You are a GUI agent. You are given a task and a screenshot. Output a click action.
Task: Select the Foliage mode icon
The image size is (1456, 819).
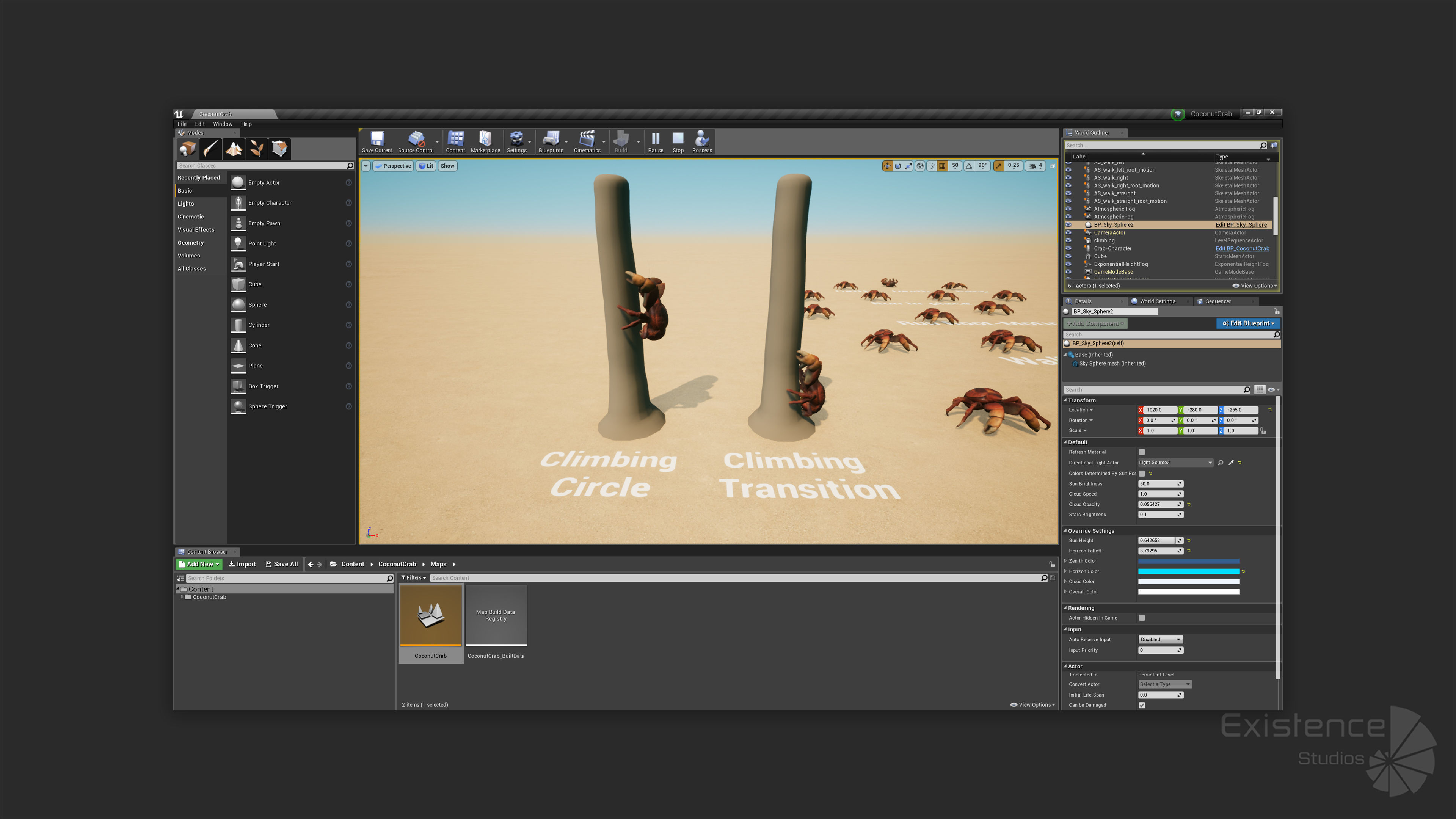pos(257,149)
